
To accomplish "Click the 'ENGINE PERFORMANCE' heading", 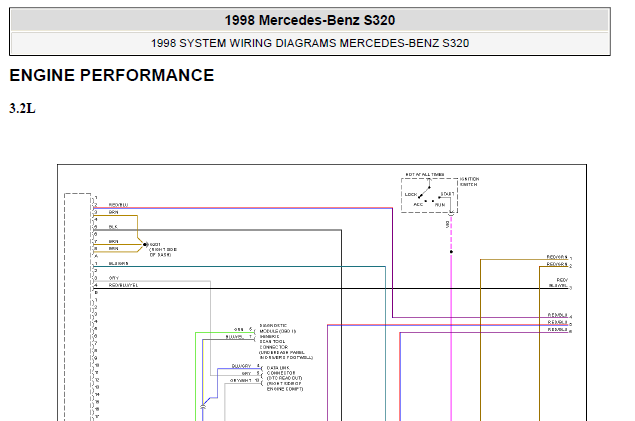I will tap(112, 75).
